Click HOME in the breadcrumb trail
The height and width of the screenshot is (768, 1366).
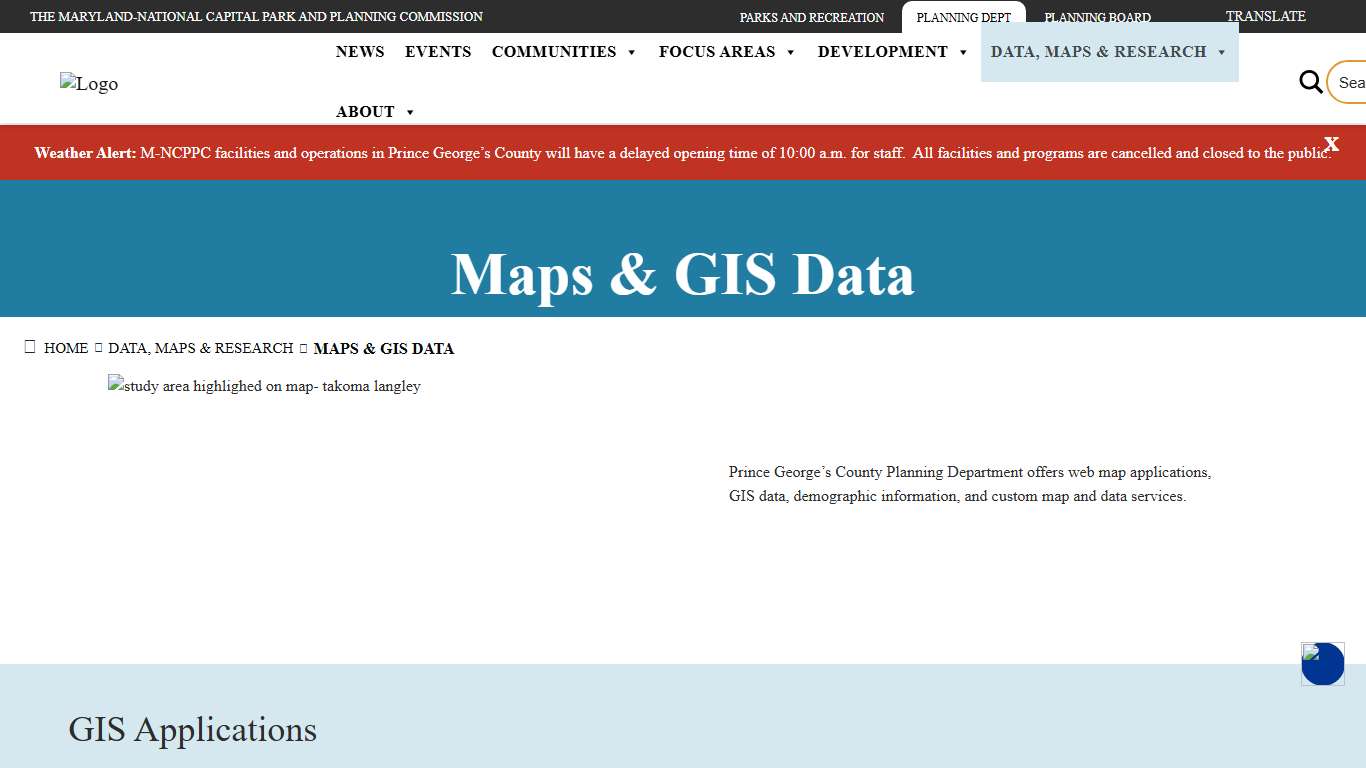[66, 348]
